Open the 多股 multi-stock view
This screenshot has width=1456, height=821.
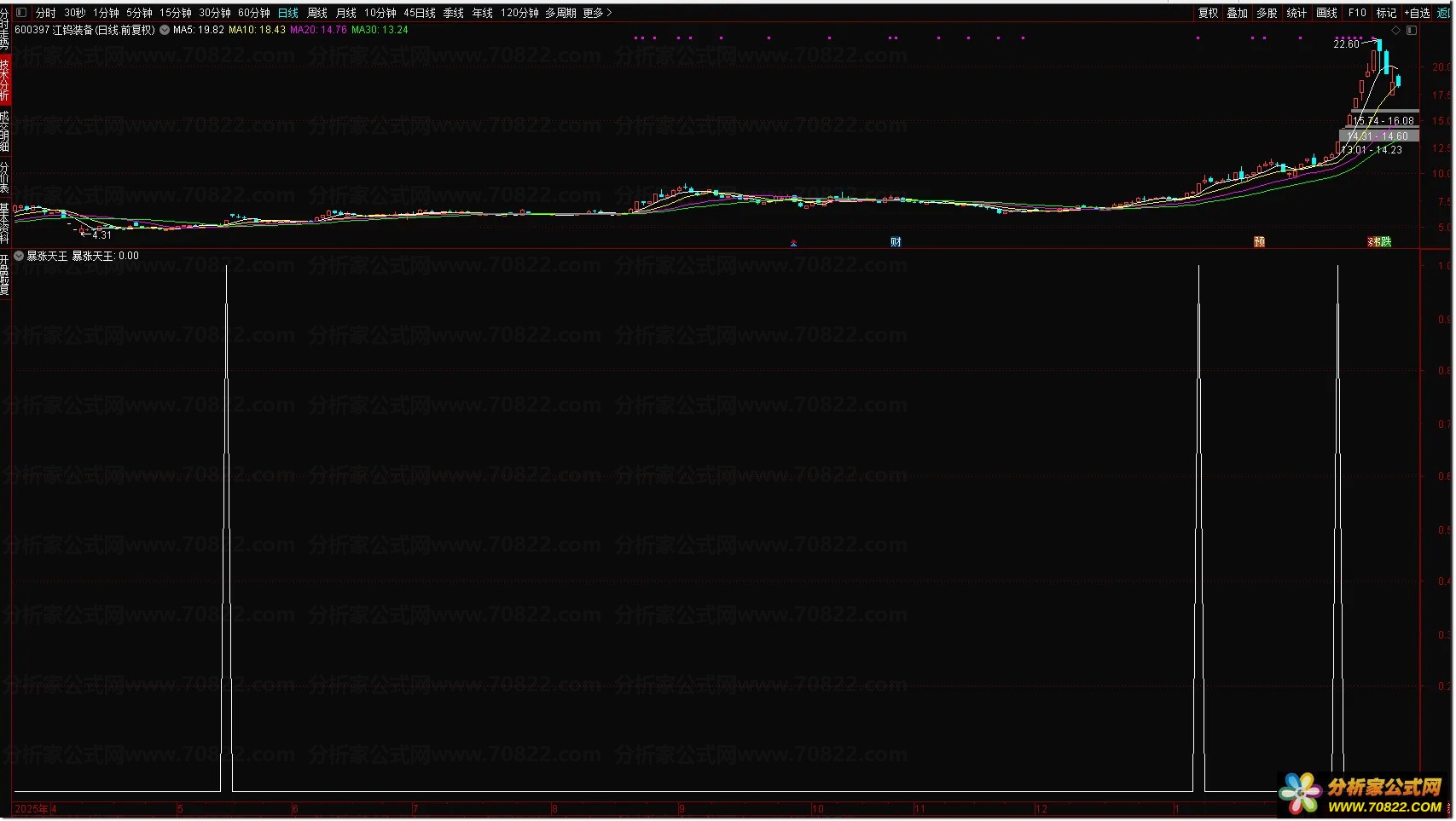point(1267,13)
